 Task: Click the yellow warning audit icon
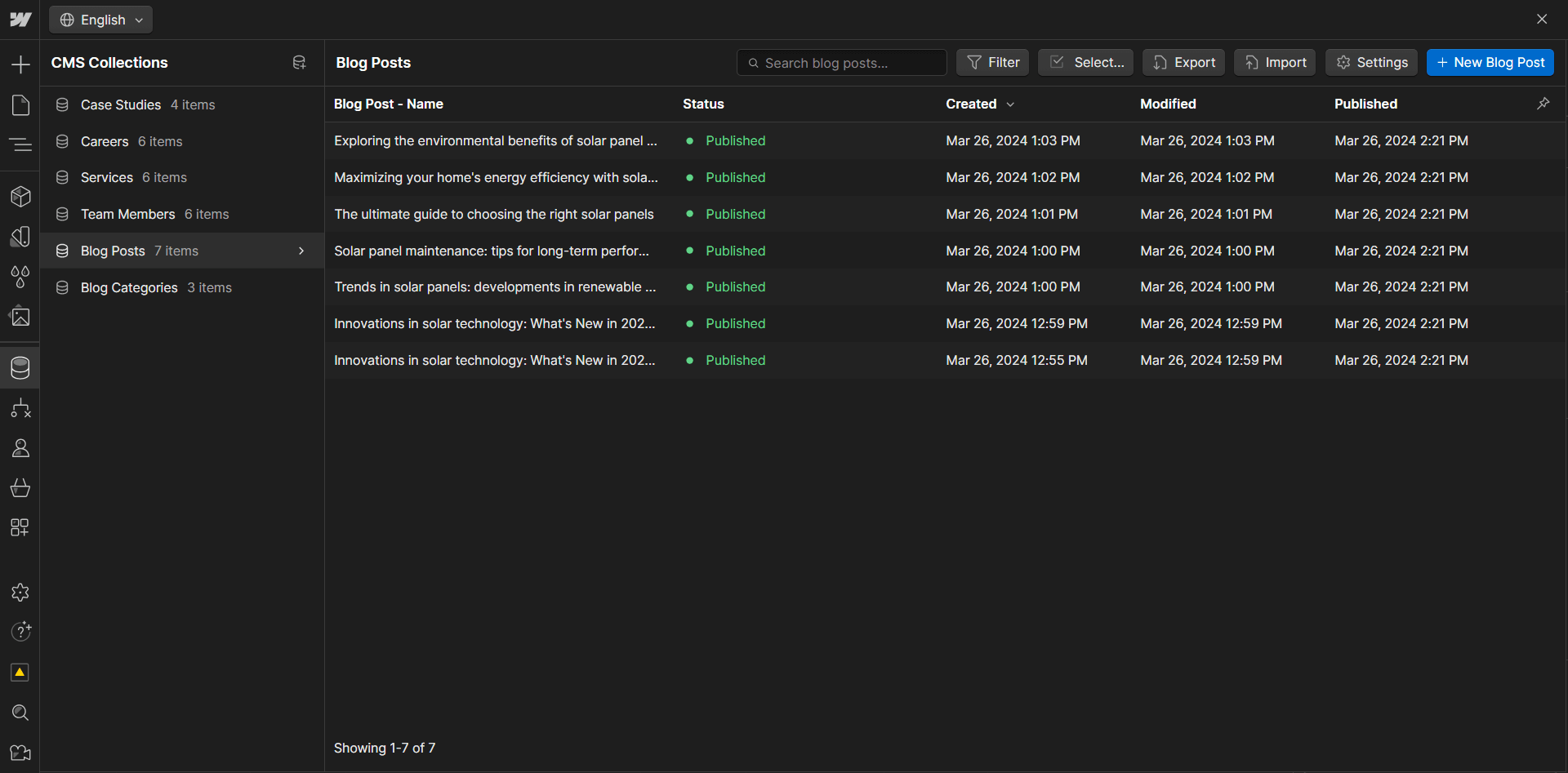pyautogui.click(x=20, y=672)
